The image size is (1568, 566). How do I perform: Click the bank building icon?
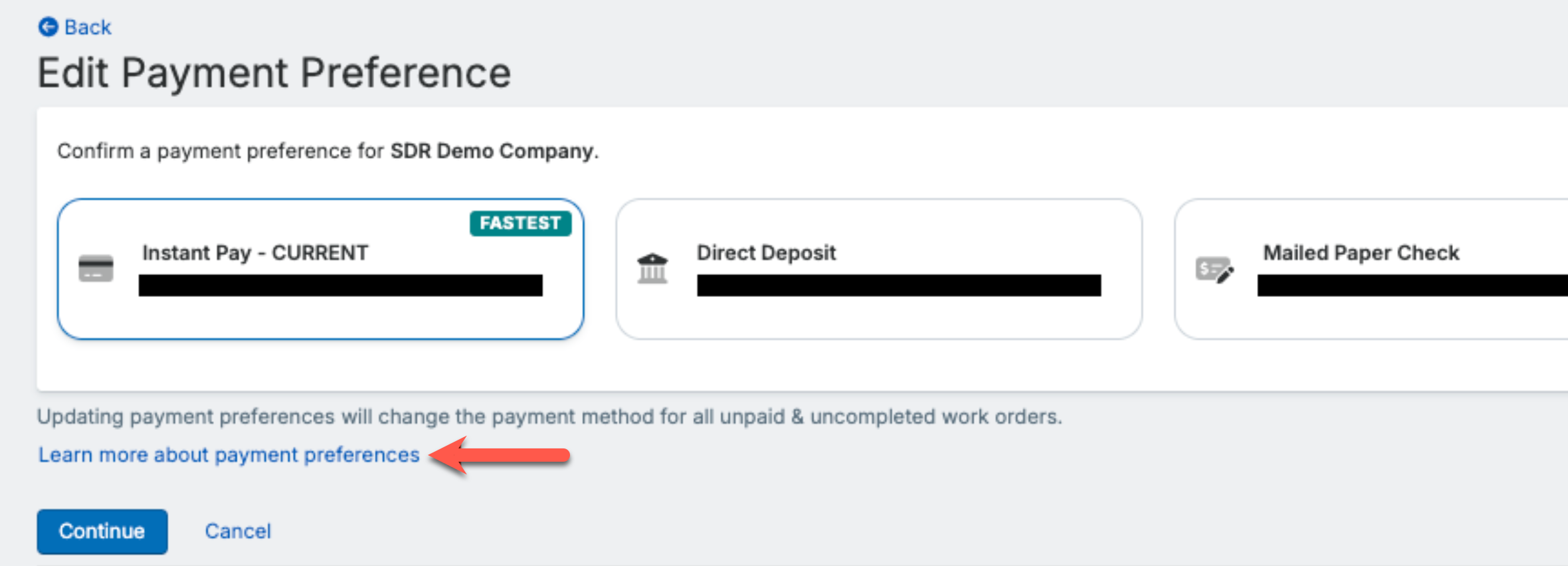(652, 268)
